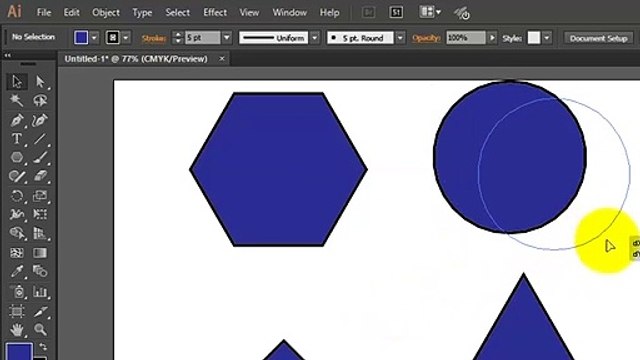Select the Gradient tool
Viewport: 640px width, 360px height.
coord(40,253)
